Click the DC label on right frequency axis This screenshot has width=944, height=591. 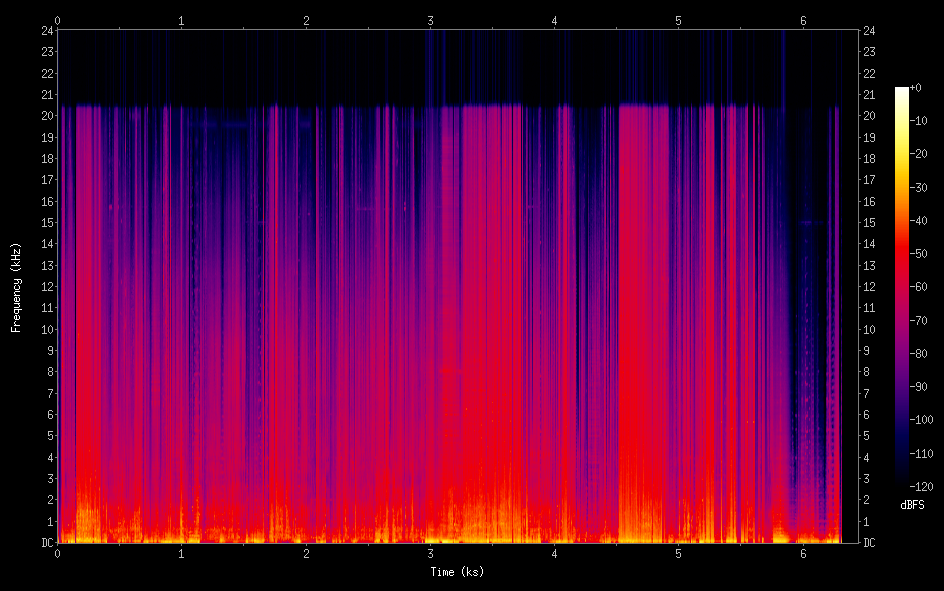[870, 543]
